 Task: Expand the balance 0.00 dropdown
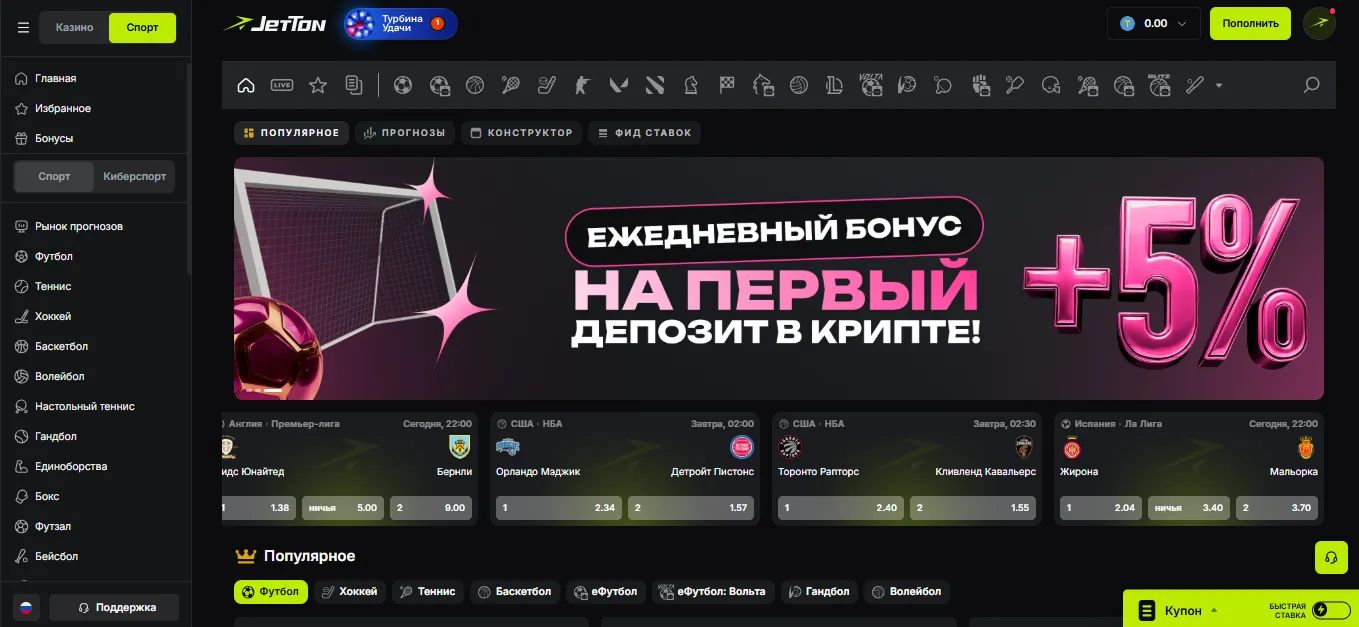click(x=1154, y=23)
